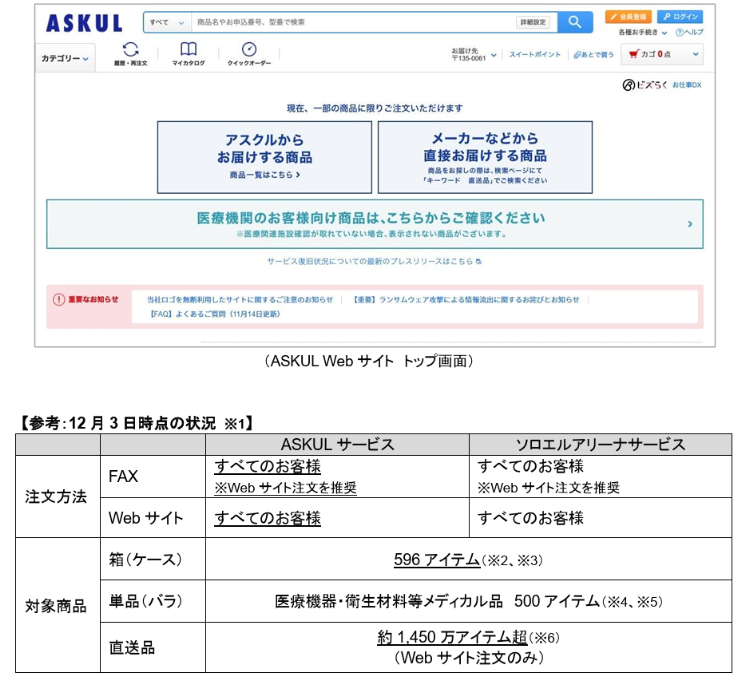Open the マイカタログ book icon
Image resolution: width=741 pixels, height=682 pixels.
(188, 53)
